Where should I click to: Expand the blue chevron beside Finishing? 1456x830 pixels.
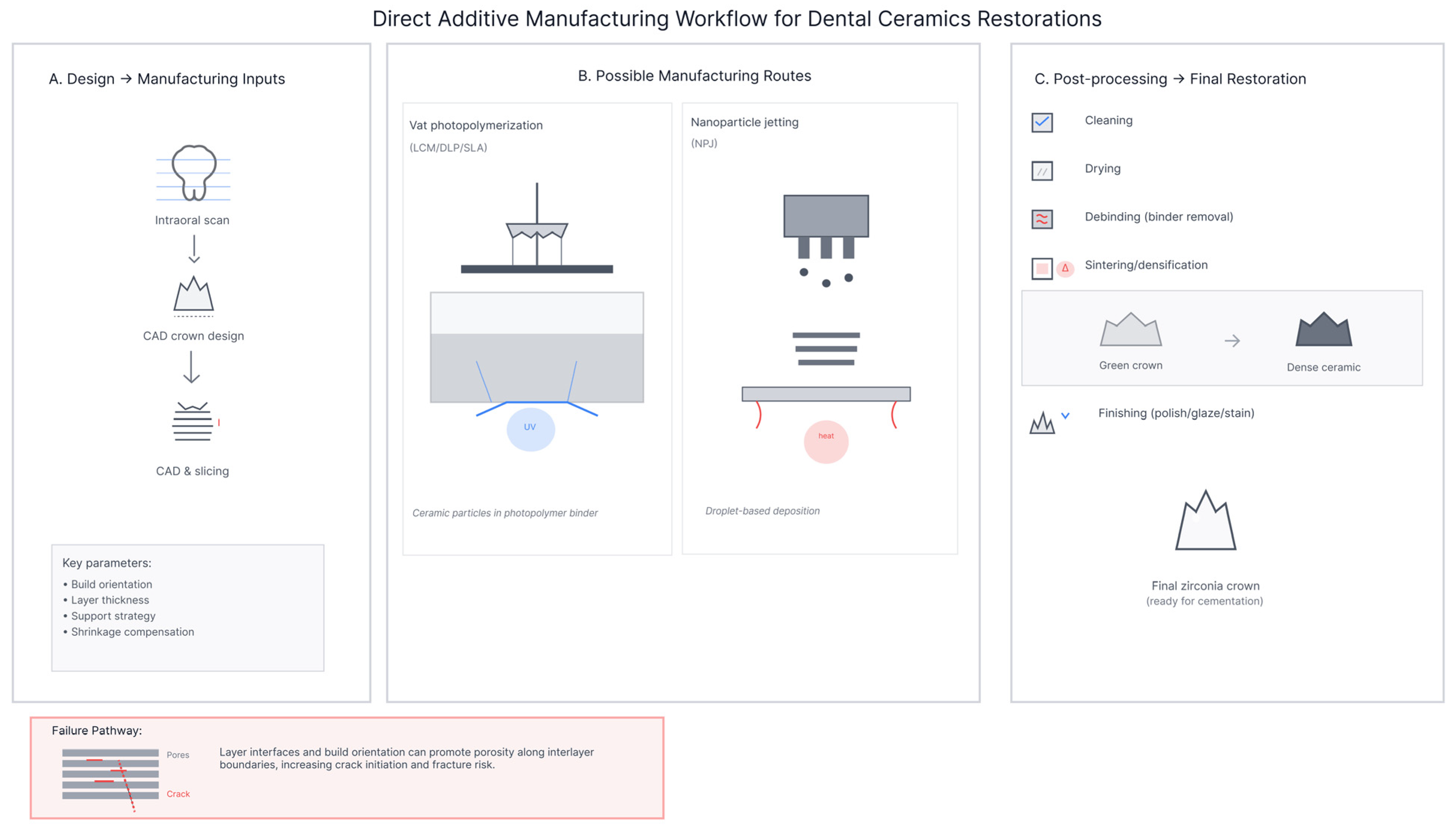pos(1065,416)
